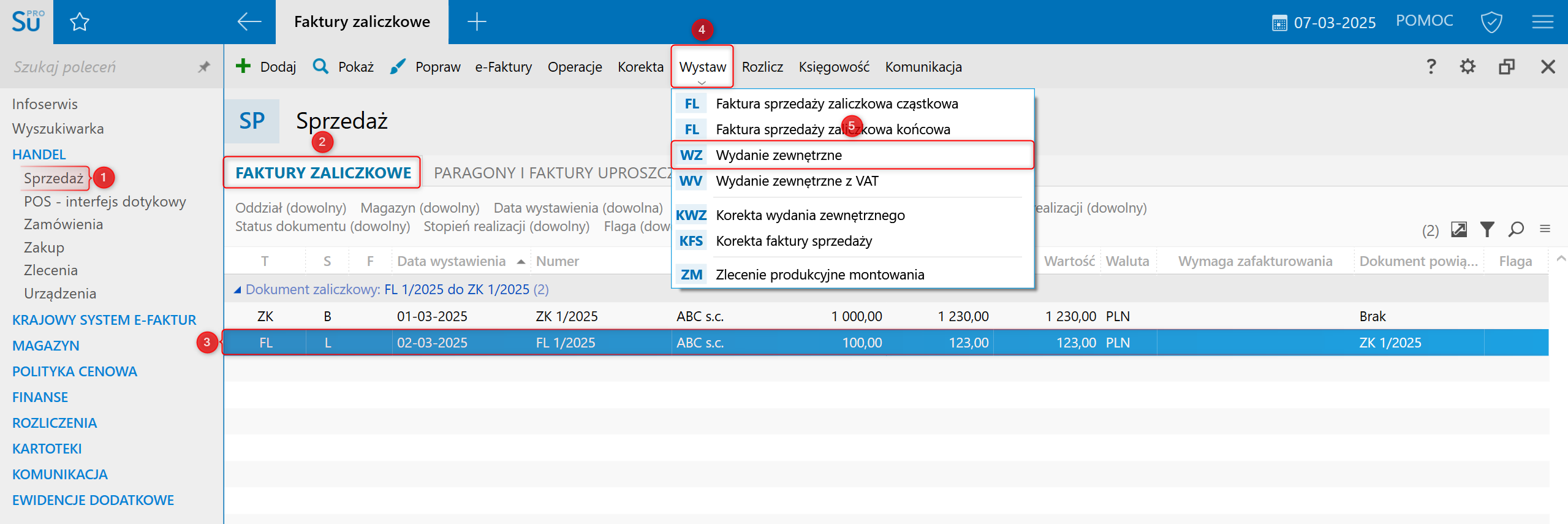Click Dodaj in the toolbar
This screenshot has width=1568, height=524.
click(x=278, y=67)
